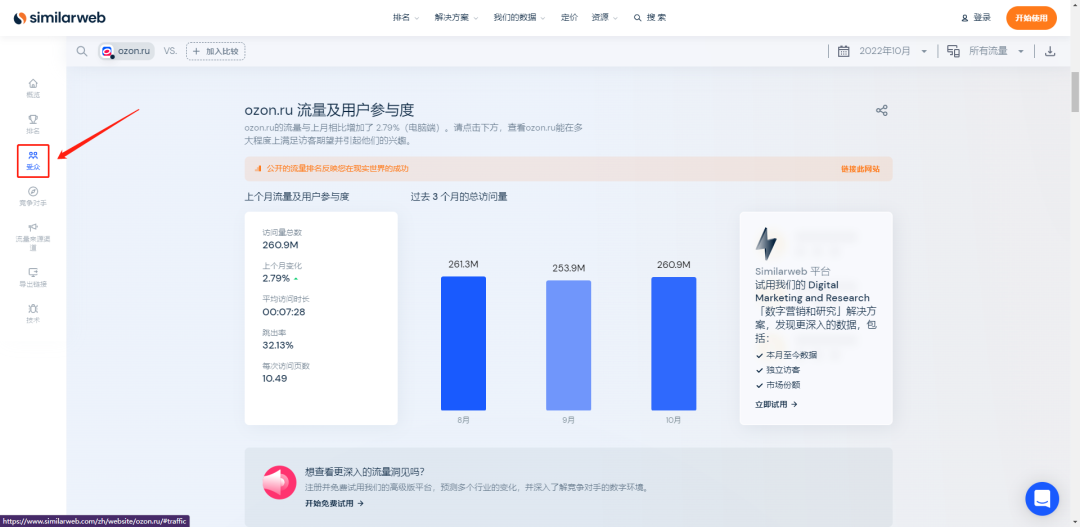Click the 10.49 pages per visit value

(275, 378)
